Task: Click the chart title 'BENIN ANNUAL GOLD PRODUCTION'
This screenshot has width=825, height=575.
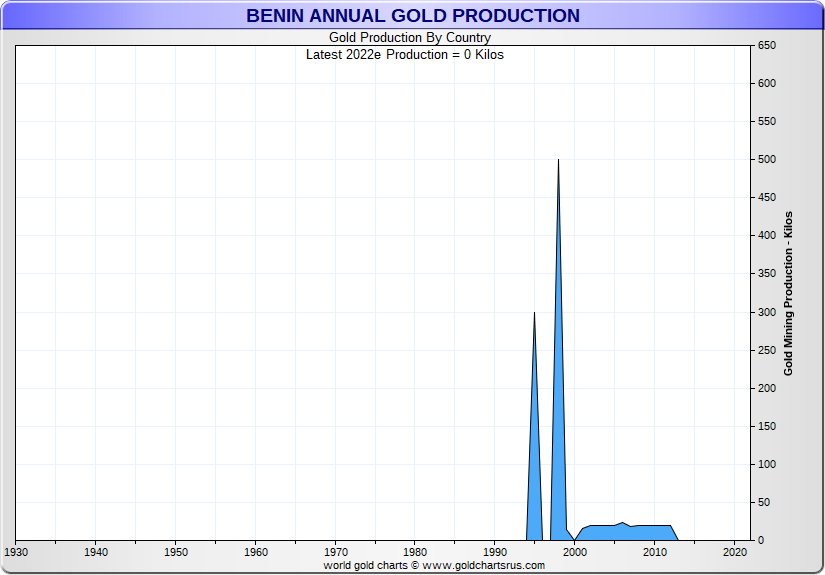Action: [412, 16]
